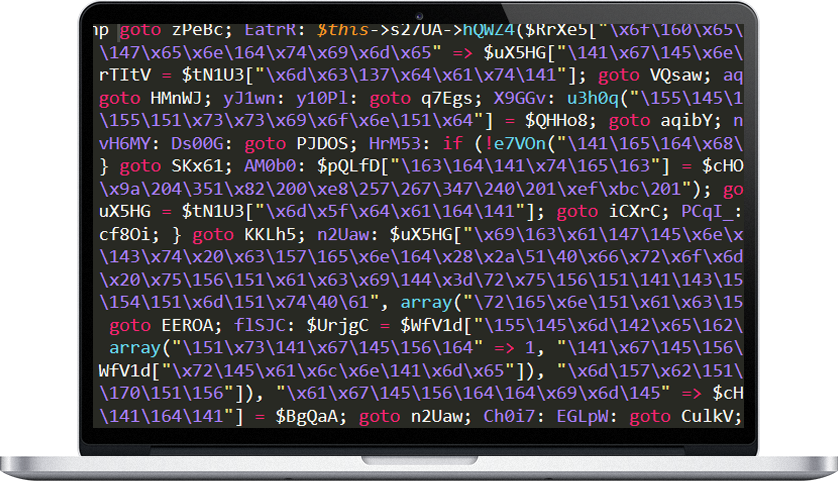Click the VQsaw label after goto
The height and width of the screenshot is (481, 838).
tap(676, 75)
